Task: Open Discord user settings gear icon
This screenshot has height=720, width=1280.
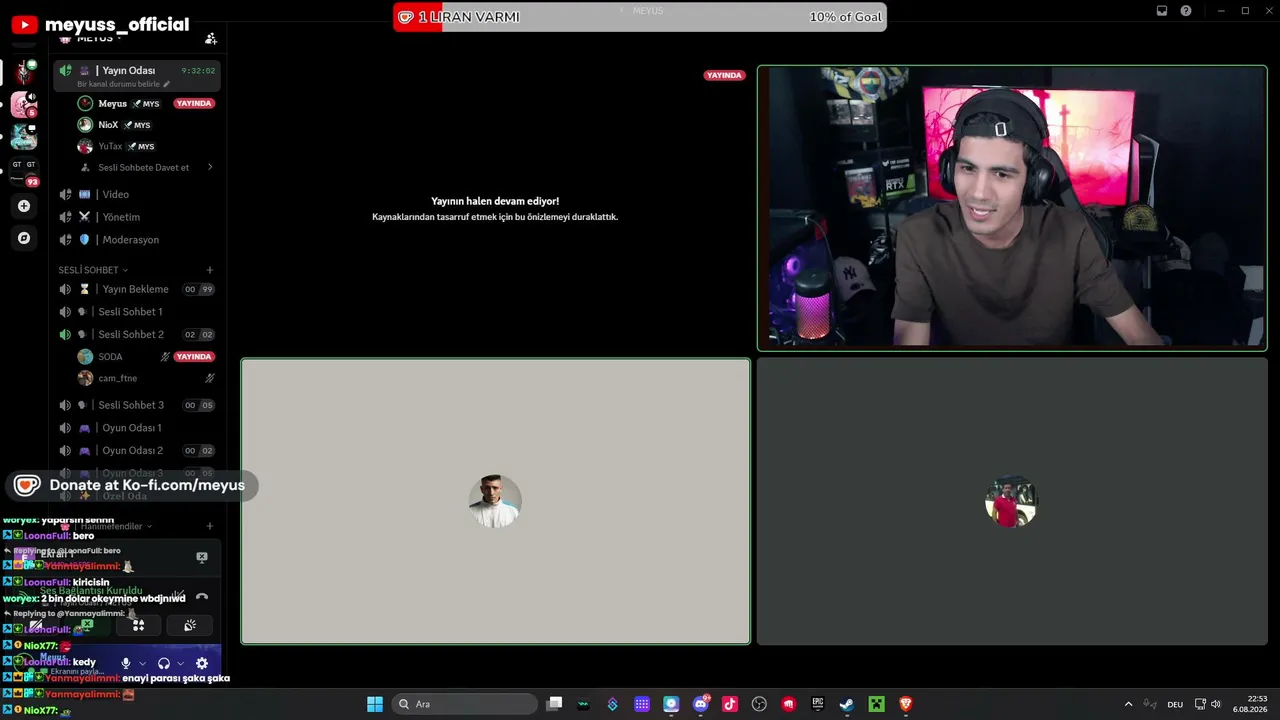Action: (202, 663)
